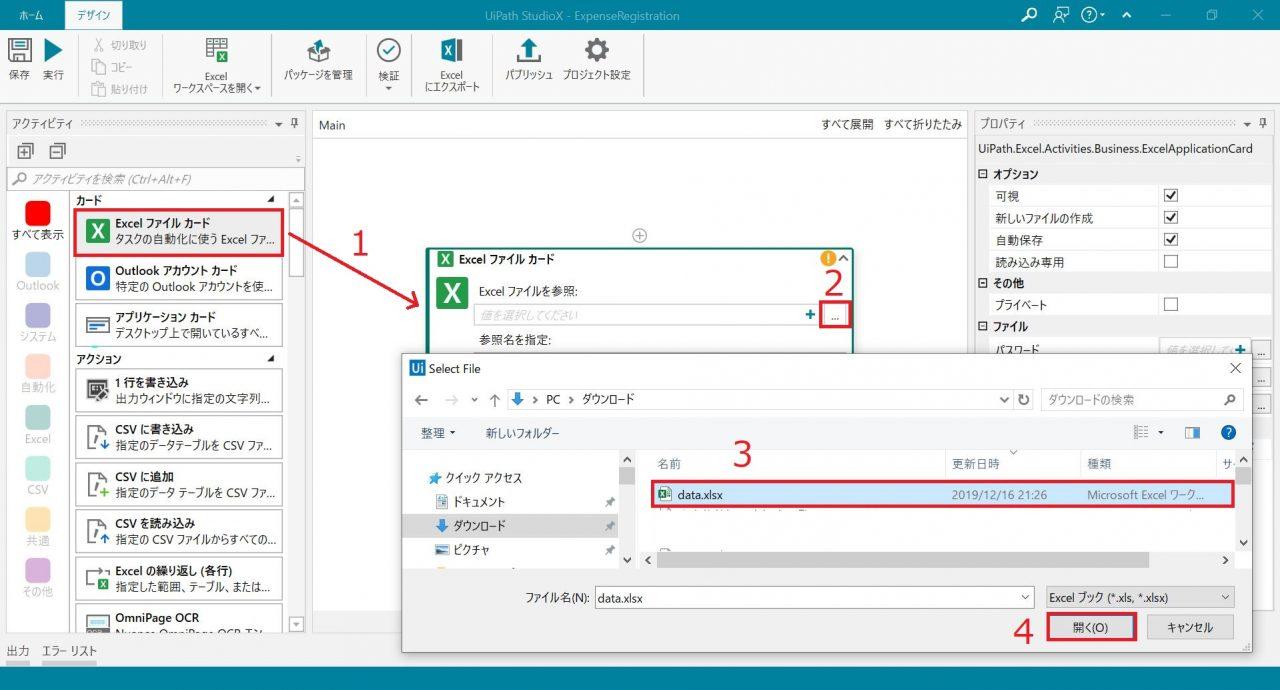The height and width of the screenshot is (690, 1280).
Task: Enable the プライベート checkbox
Action: [1171, 304]
